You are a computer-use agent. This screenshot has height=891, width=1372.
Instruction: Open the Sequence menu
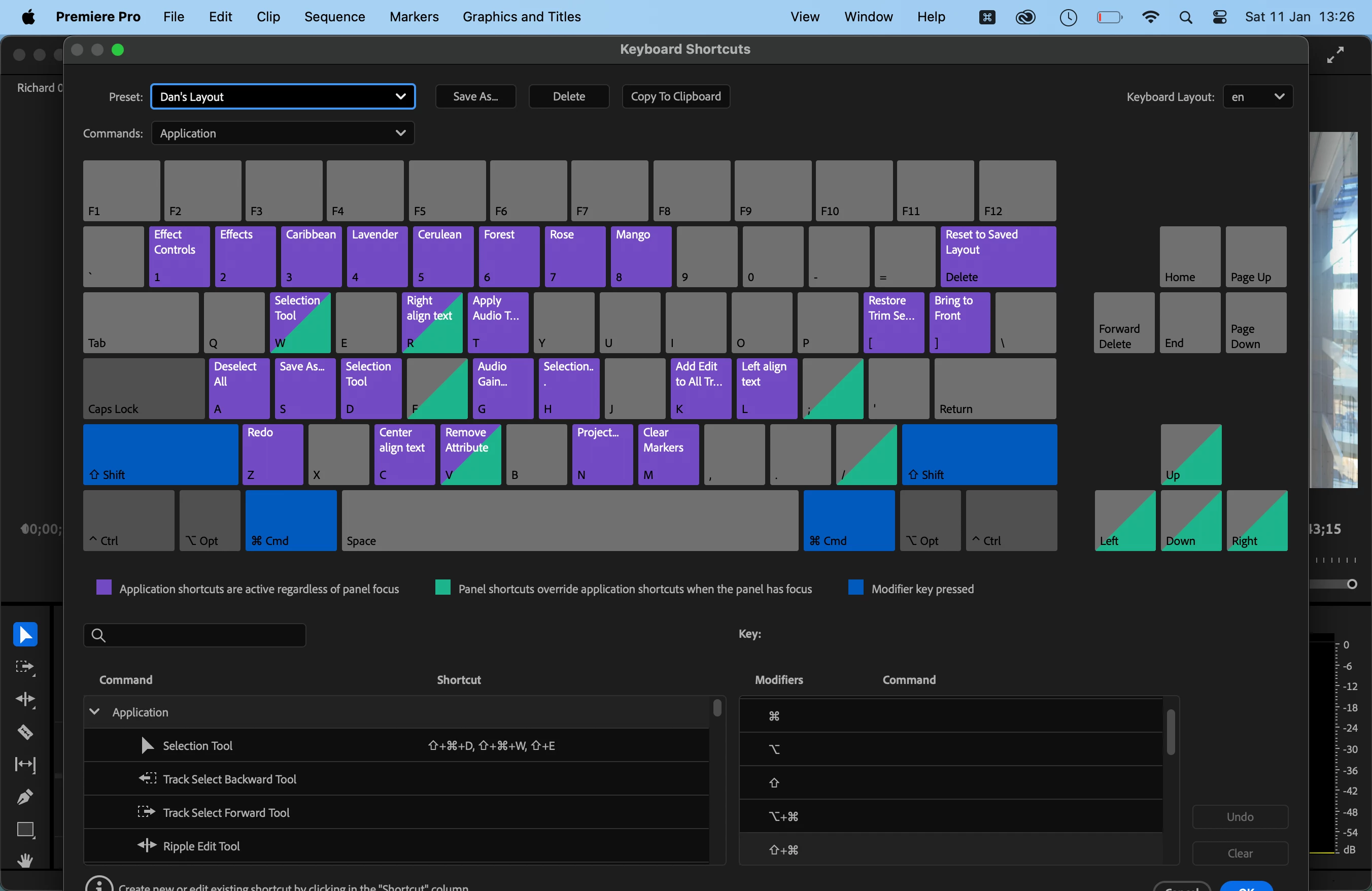tap(334, 17)
